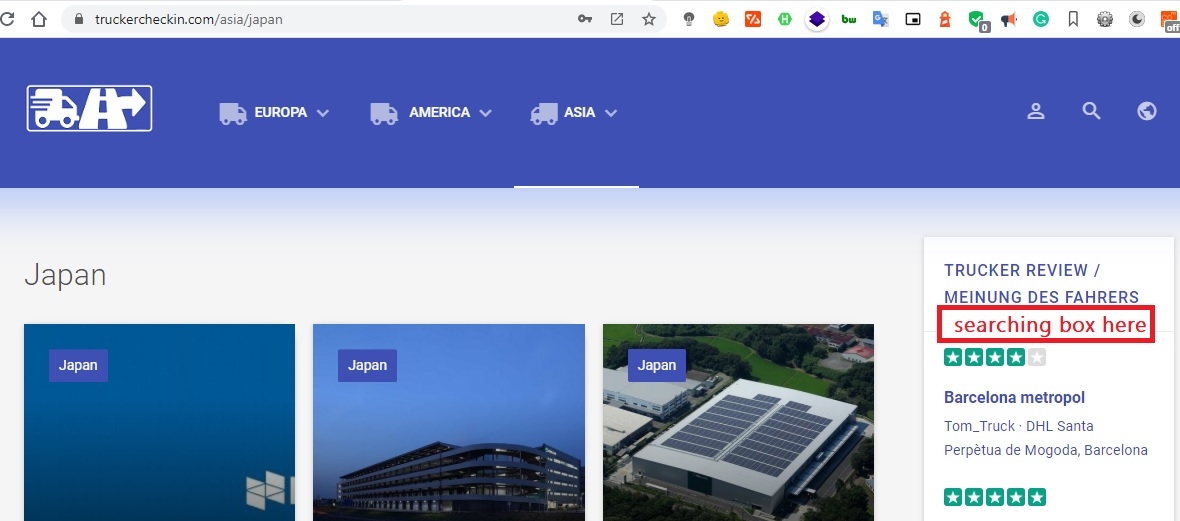The width and height of the screenshot is (1180, 521).
Task: Expand the EUROPA dropdown chevron
Action: tap(323, 113)
